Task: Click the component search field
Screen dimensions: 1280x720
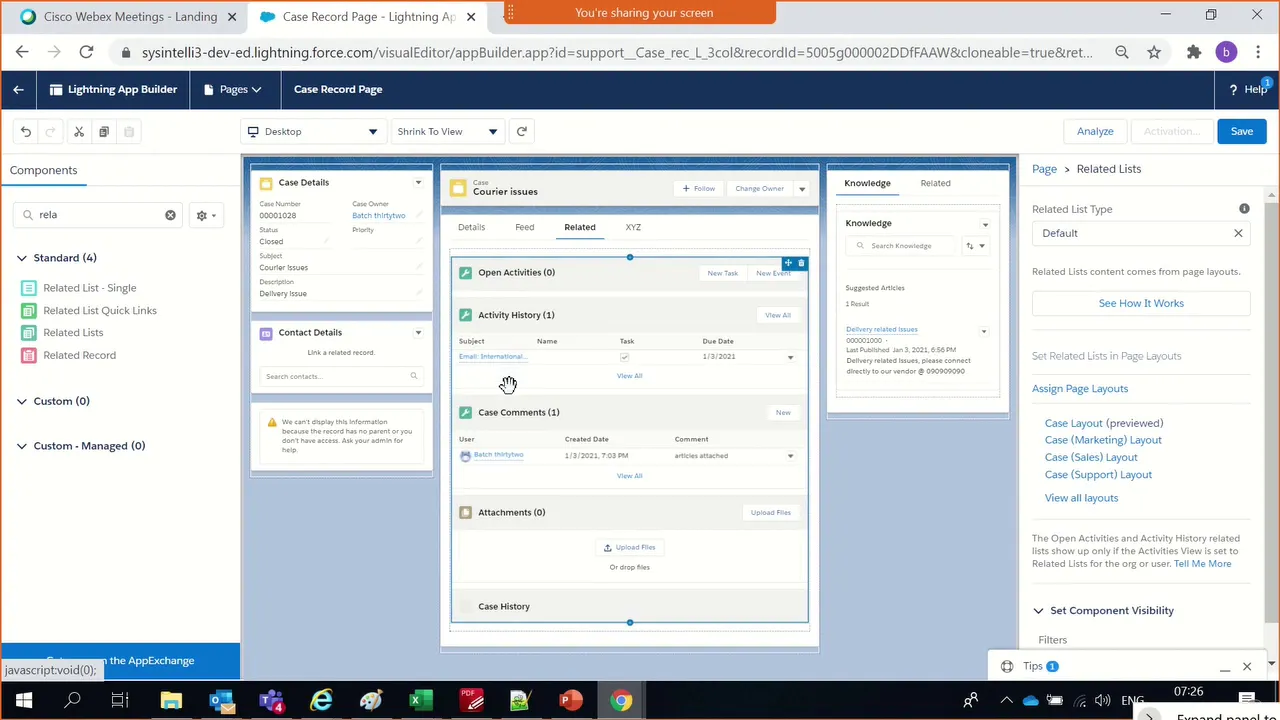Action: pos(96,215)
